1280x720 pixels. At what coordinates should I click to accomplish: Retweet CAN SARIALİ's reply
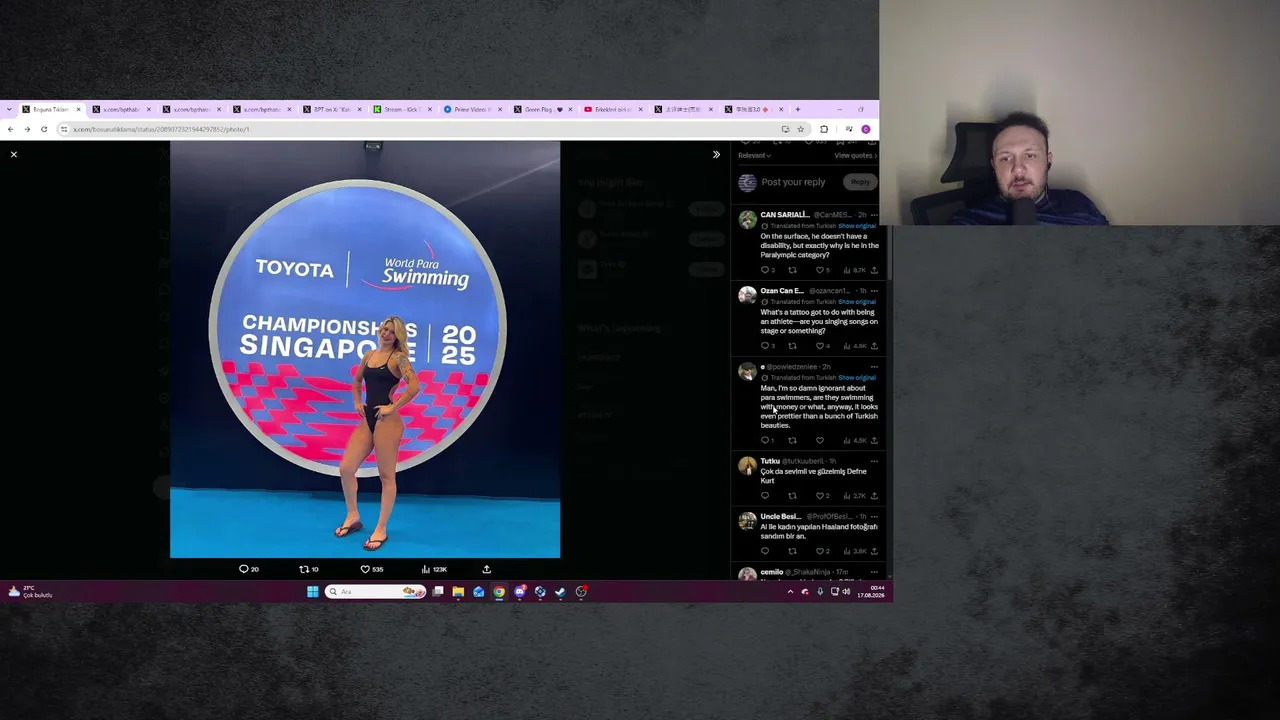coord(792,270)
